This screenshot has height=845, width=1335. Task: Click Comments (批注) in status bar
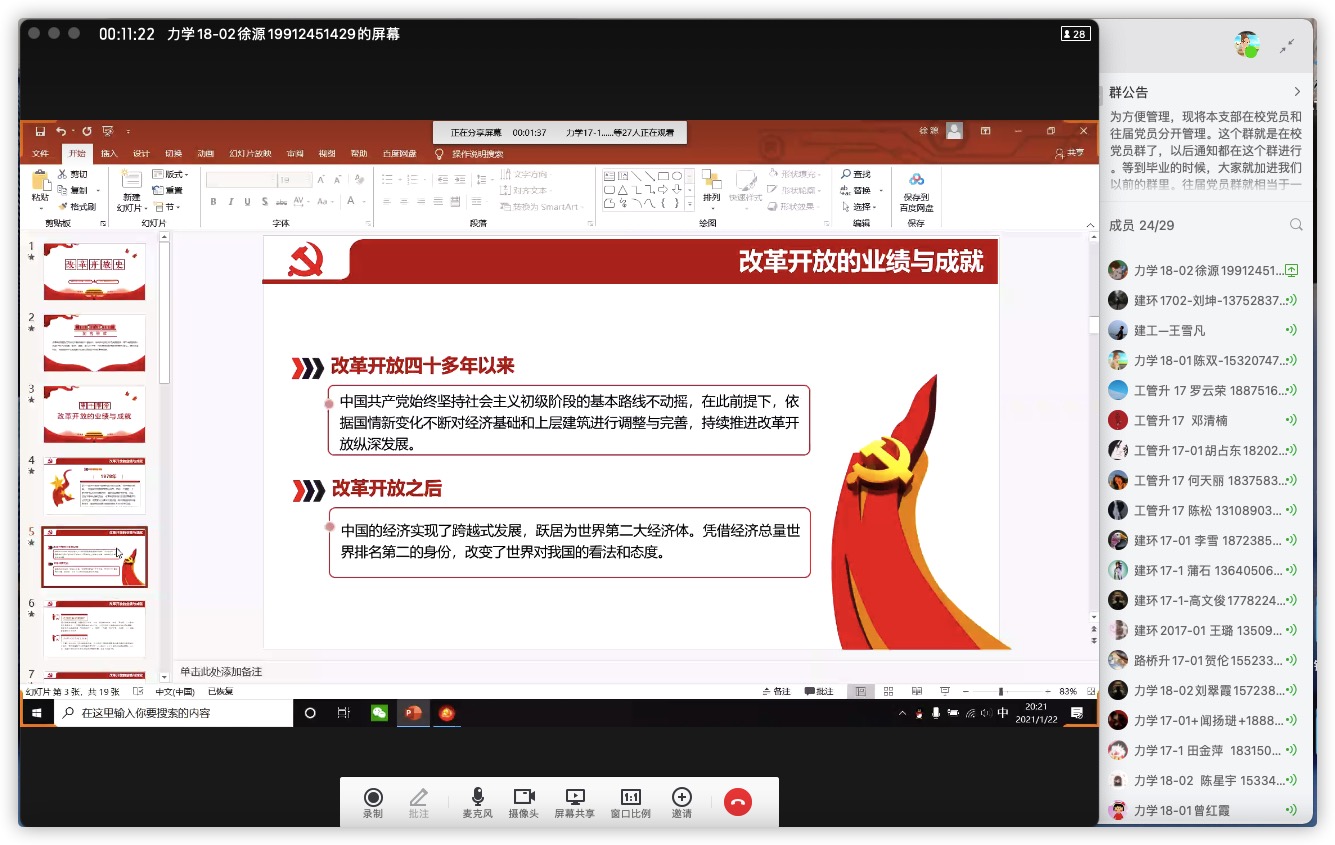tap(819, 691)
